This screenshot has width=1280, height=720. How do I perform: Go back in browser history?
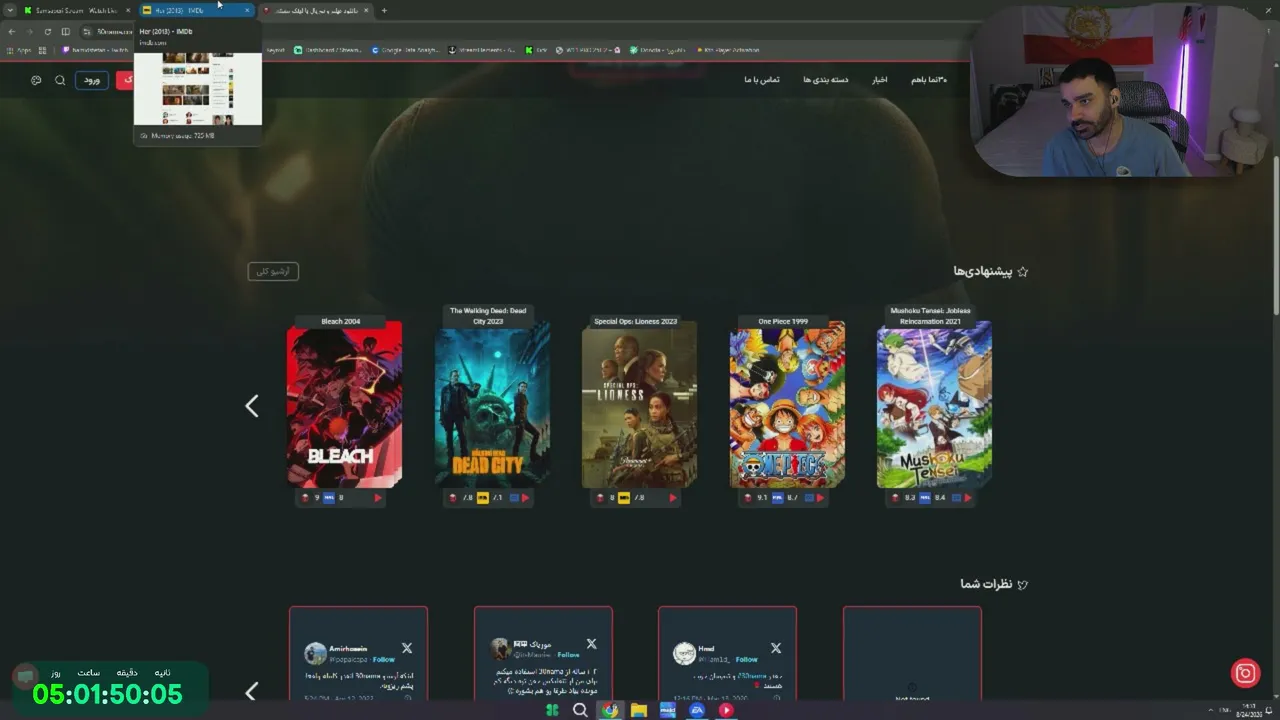click(x=11, y=32)
